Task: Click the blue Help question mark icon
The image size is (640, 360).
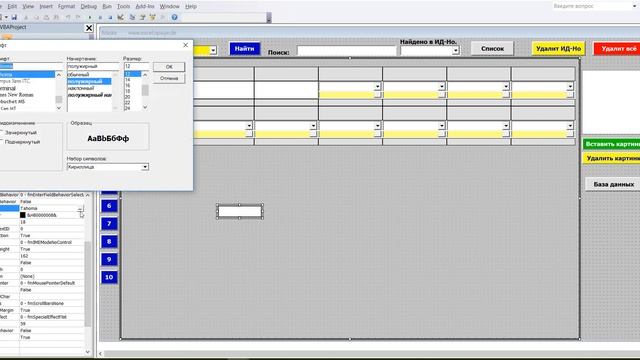Action: pyautogui.click(x=174, y=17)
